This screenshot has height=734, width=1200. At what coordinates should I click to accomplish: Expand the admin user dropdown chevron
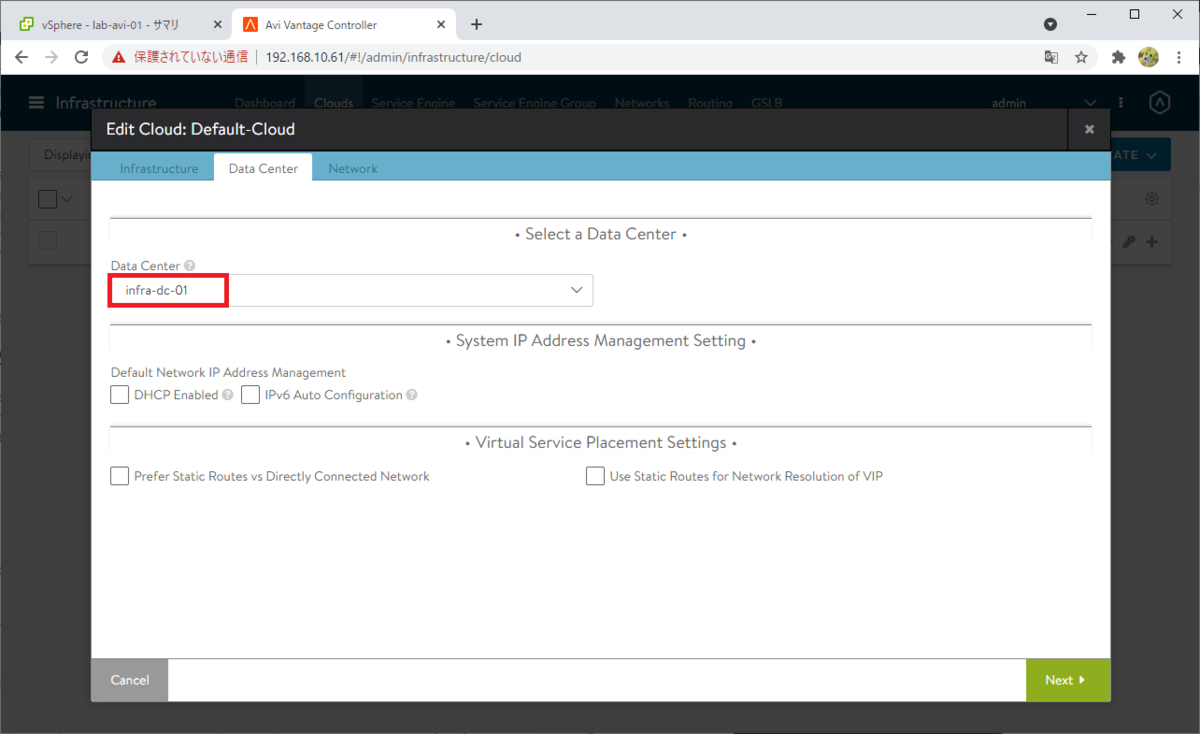tap(1090, 103)
